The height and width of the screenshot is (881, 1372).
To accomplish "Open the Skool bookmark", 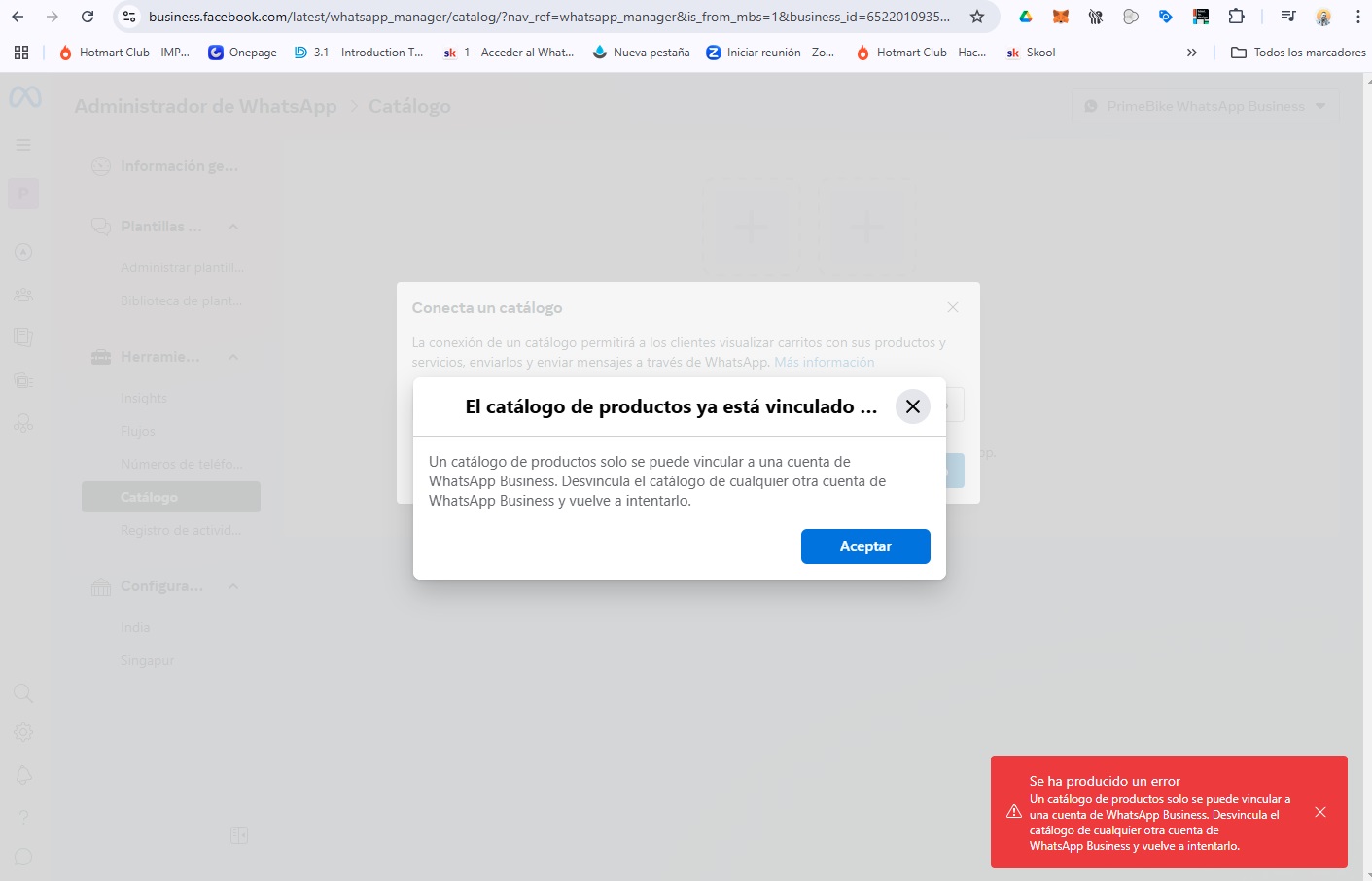I will [x=1031, y=53].
